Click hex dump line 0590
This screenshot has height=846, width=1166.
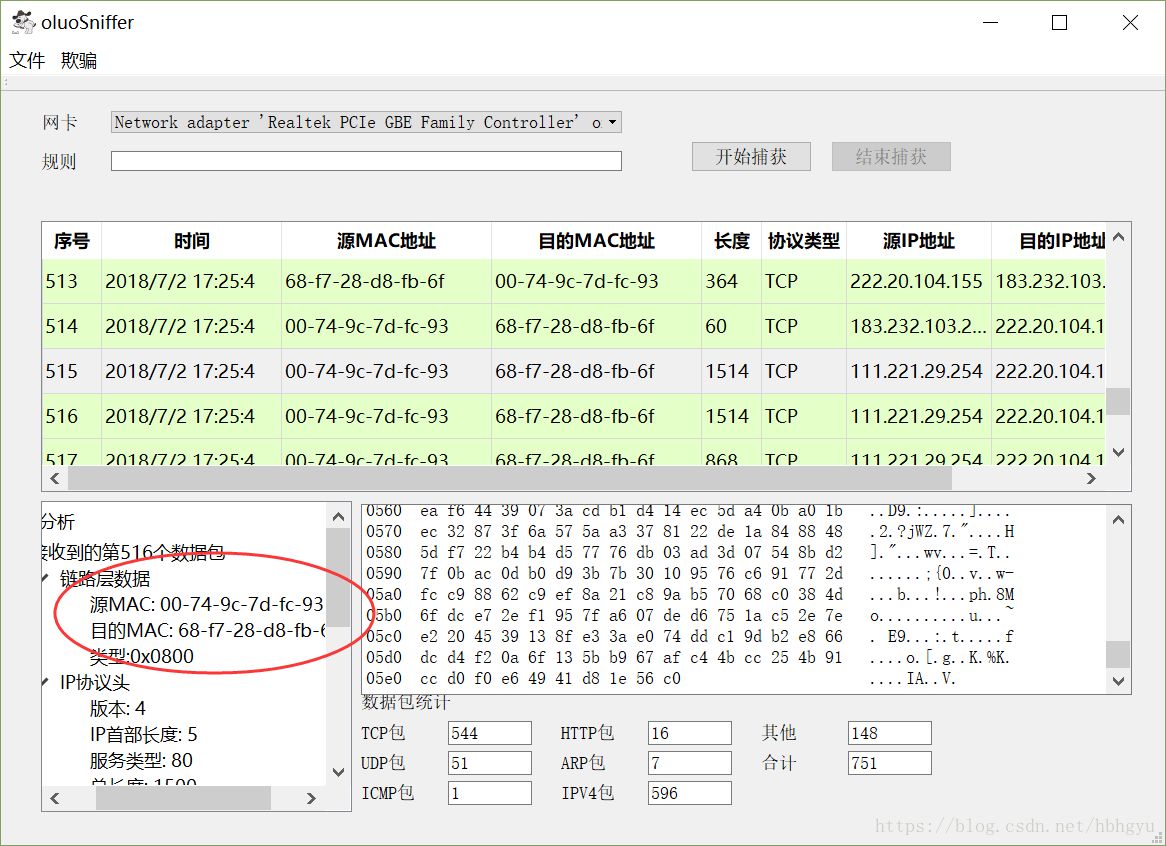[x=689, y=573]
